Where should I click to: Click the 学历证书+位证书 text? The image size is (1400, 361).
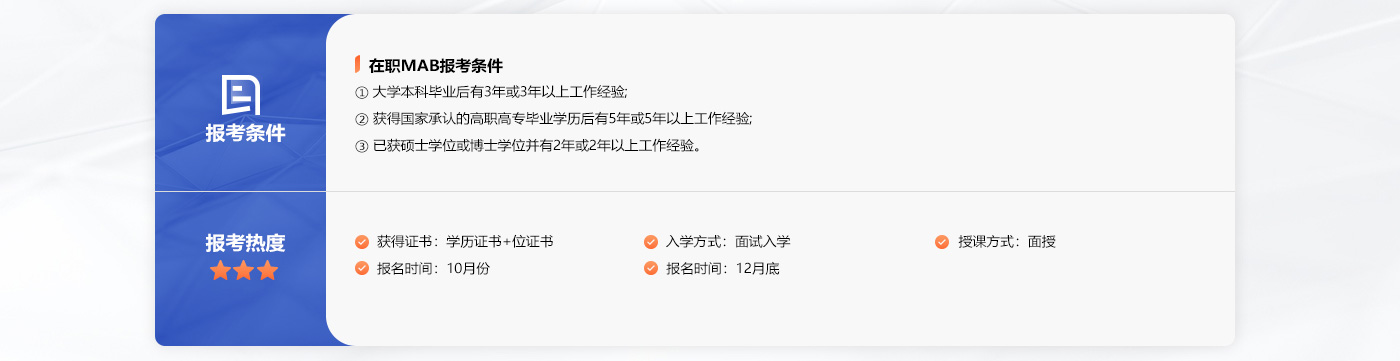click(x=500, y=242)
